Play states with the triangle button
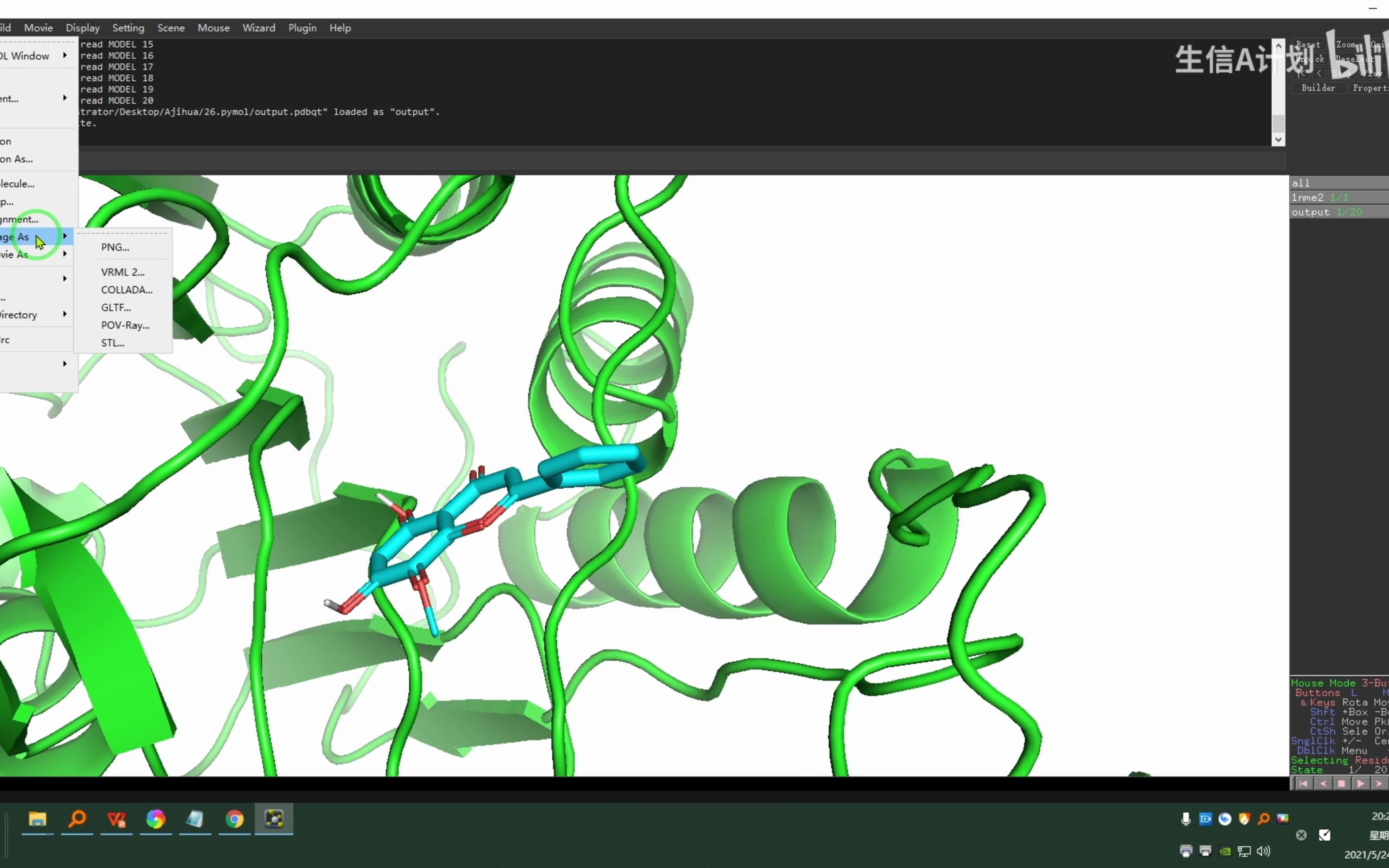 [1361, 784]
